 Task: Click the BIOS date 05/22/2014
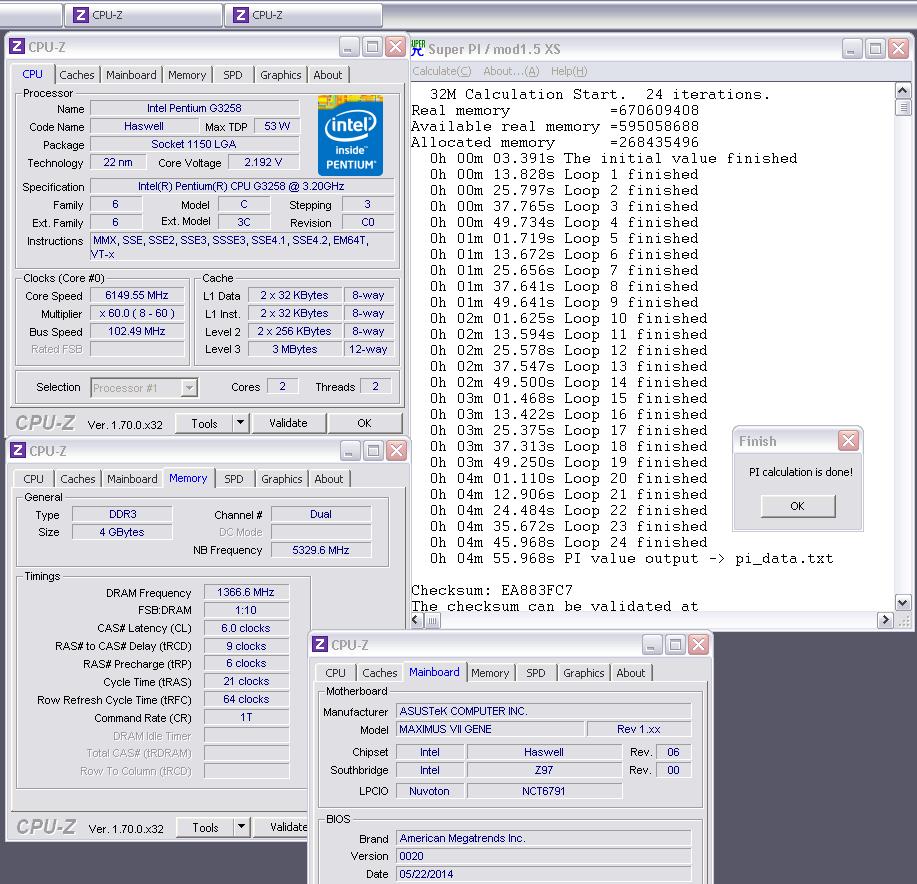click(543, 873)
